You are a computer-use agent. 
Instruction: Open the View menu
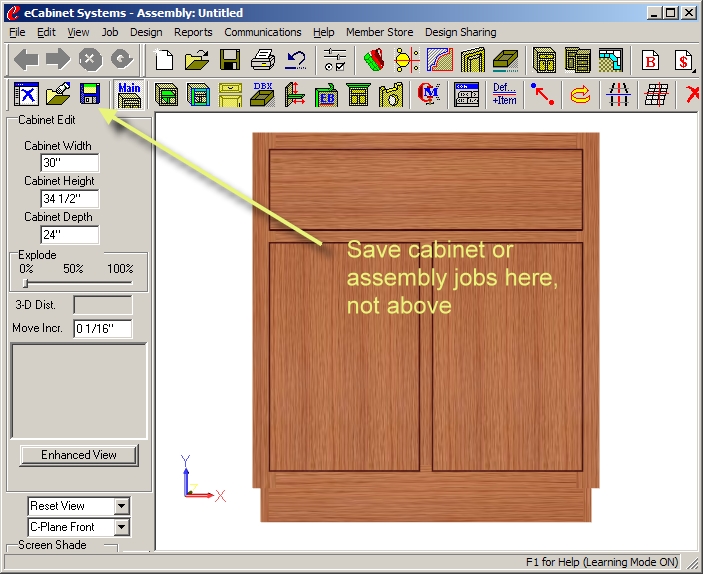[78, 32]
